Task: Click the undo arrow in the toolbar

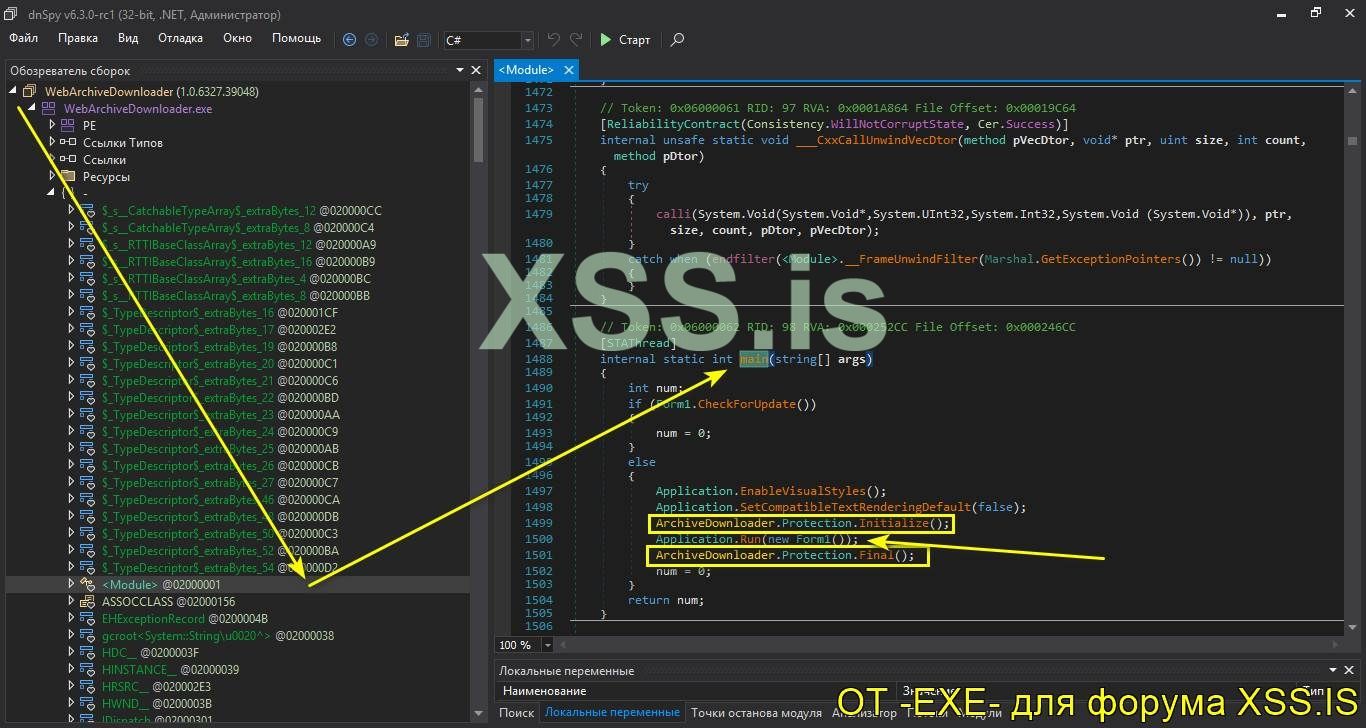Action: click(553, 40)
